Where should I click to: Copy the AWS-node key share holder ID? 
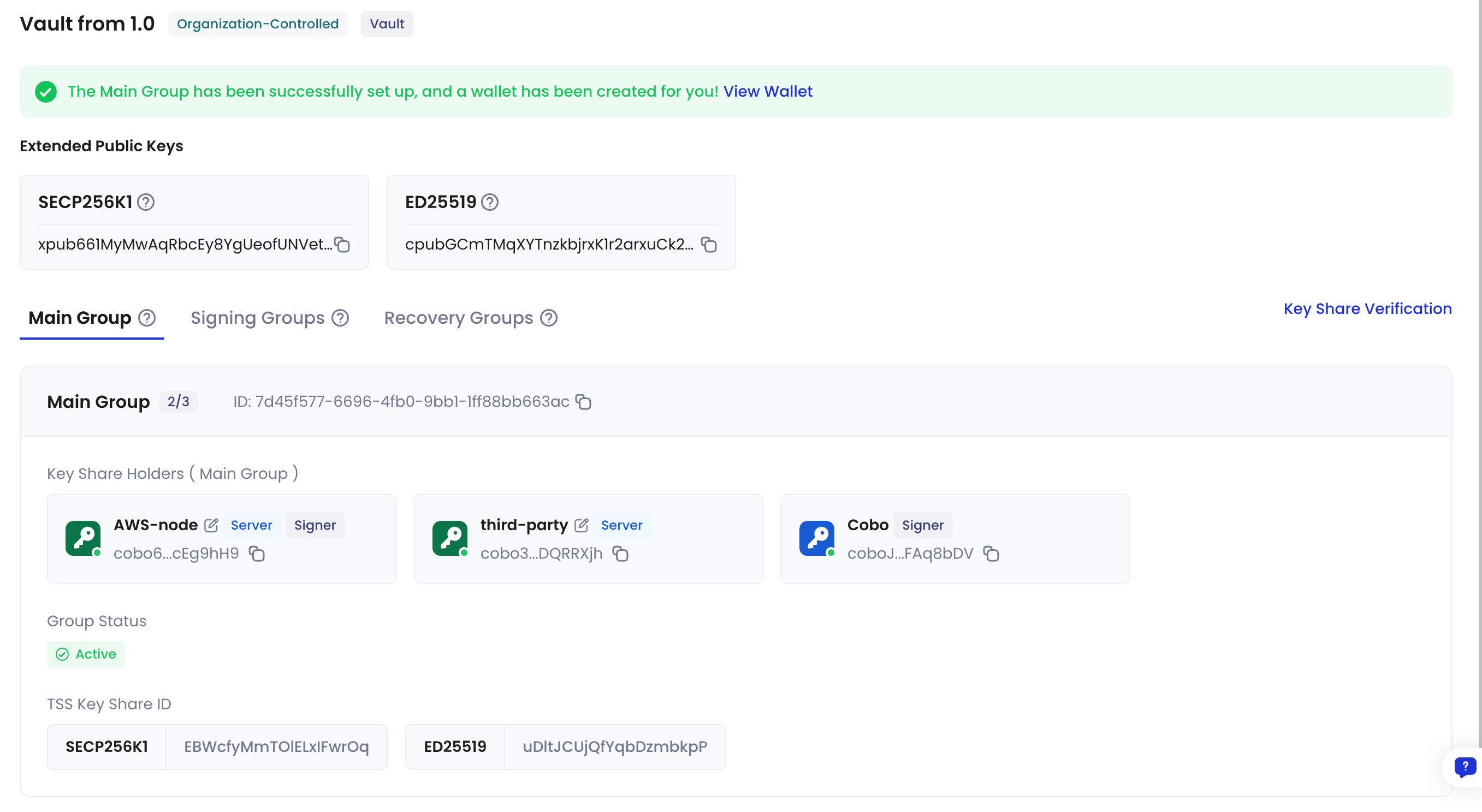[257, 554]
